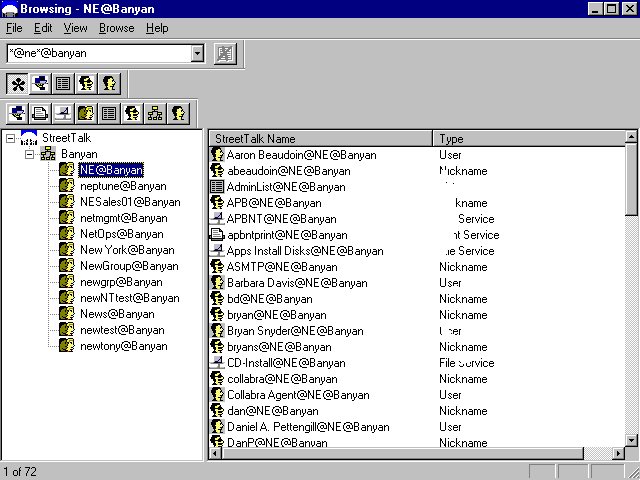
Task: Open the Browse menu
Action: (116, 28)
